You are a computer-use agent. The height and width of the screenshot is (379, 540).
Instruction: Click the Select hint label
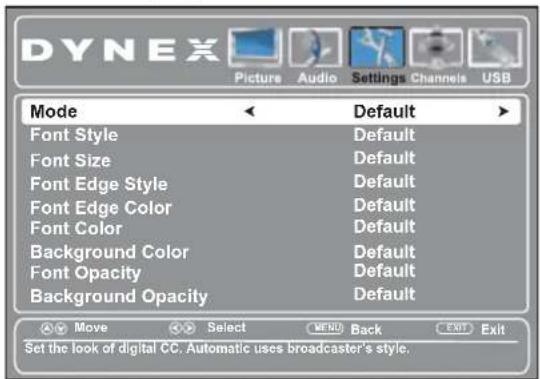coord(227,327)
